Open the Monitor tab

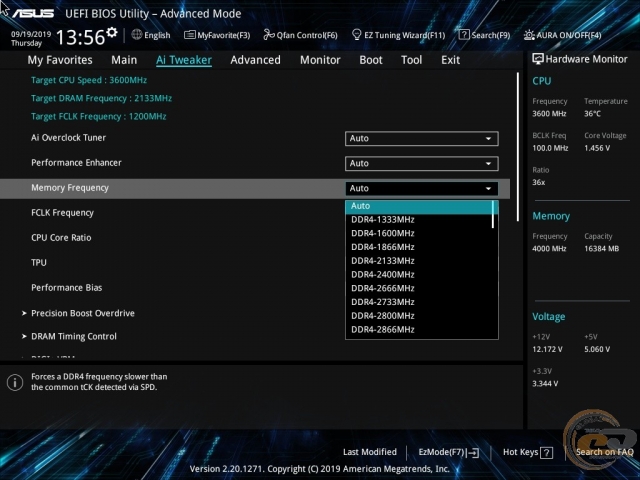tap(320, 60)
